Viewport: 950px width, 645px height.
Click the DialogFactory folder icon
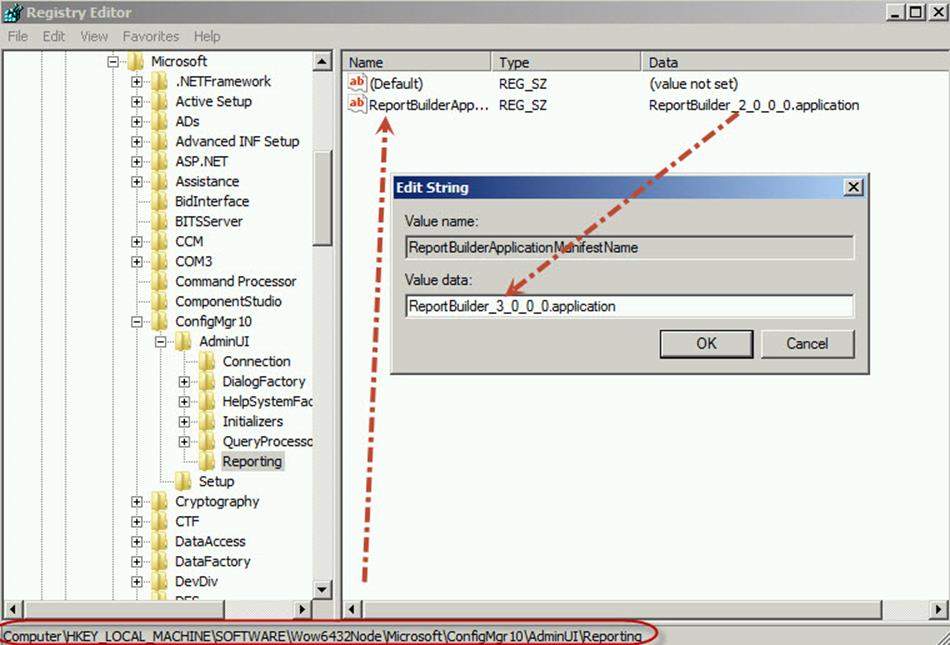207,381
